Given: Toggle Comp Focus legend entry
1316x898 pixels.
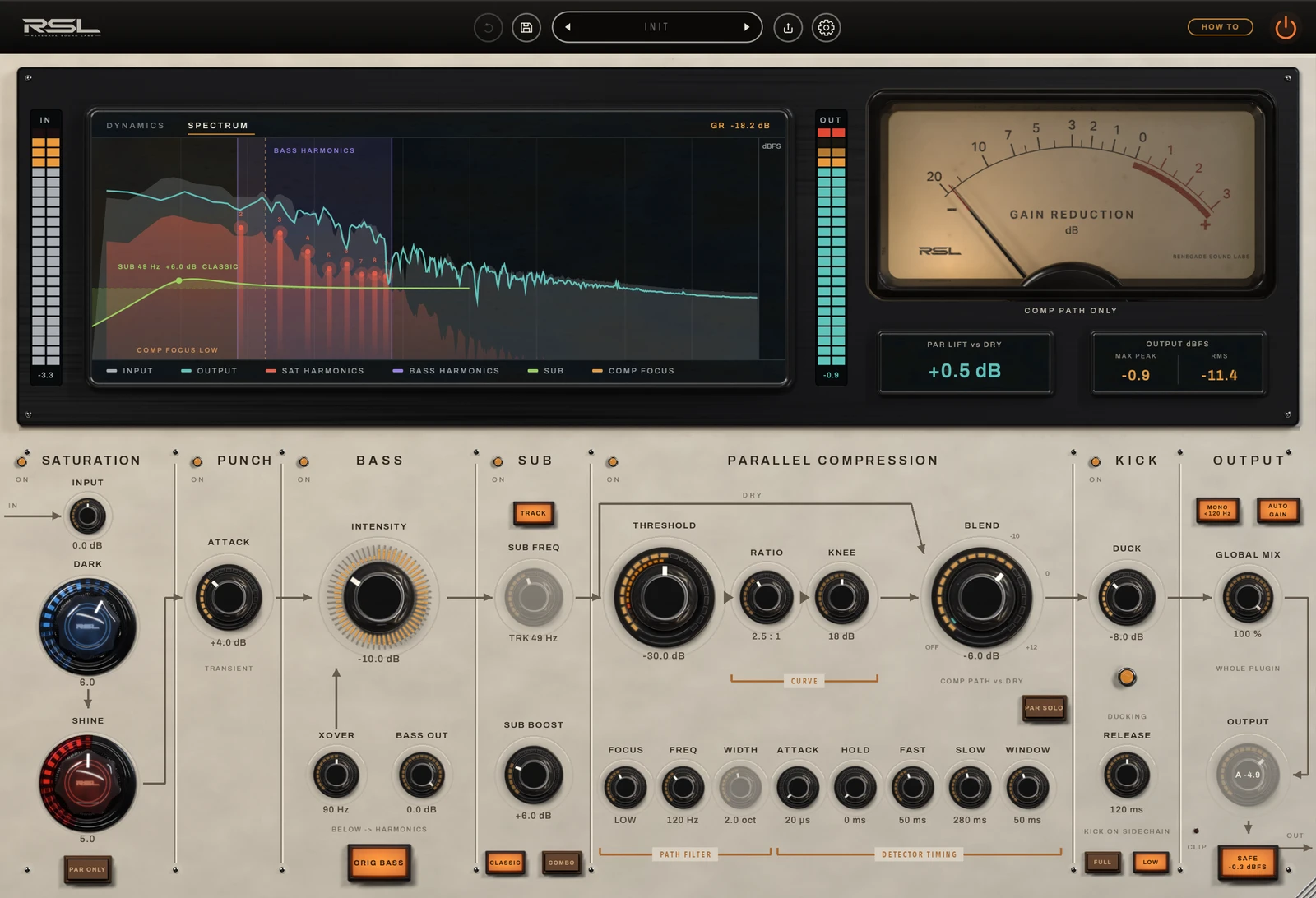Looking at the screenshot, I should click(633, 371).
